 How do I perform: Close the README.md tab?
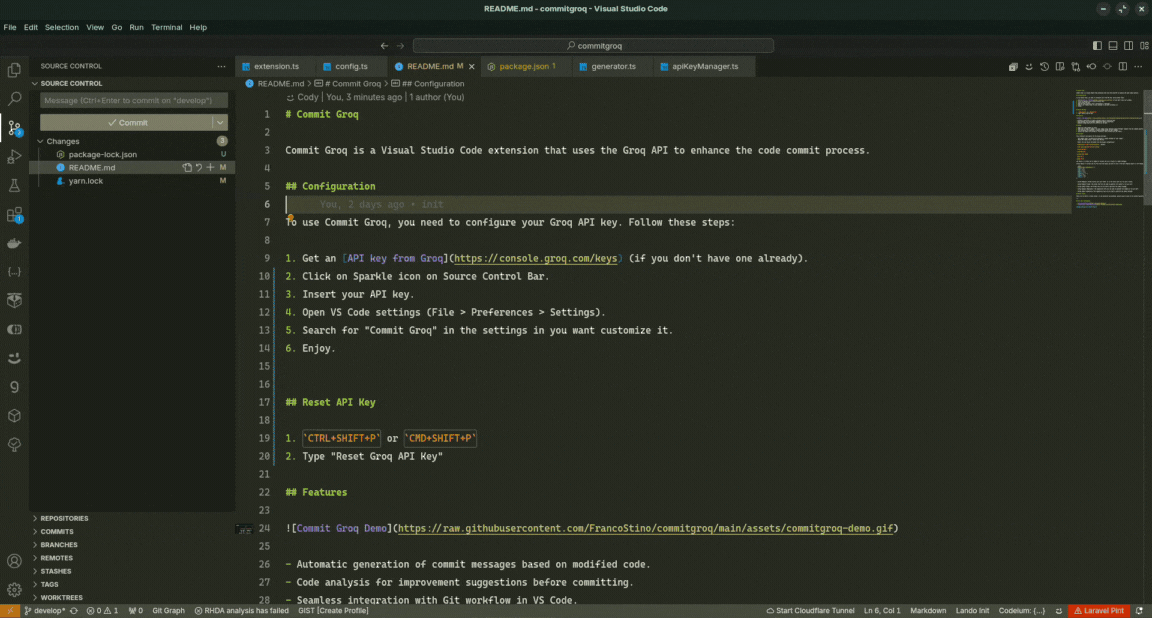[472, 66]
